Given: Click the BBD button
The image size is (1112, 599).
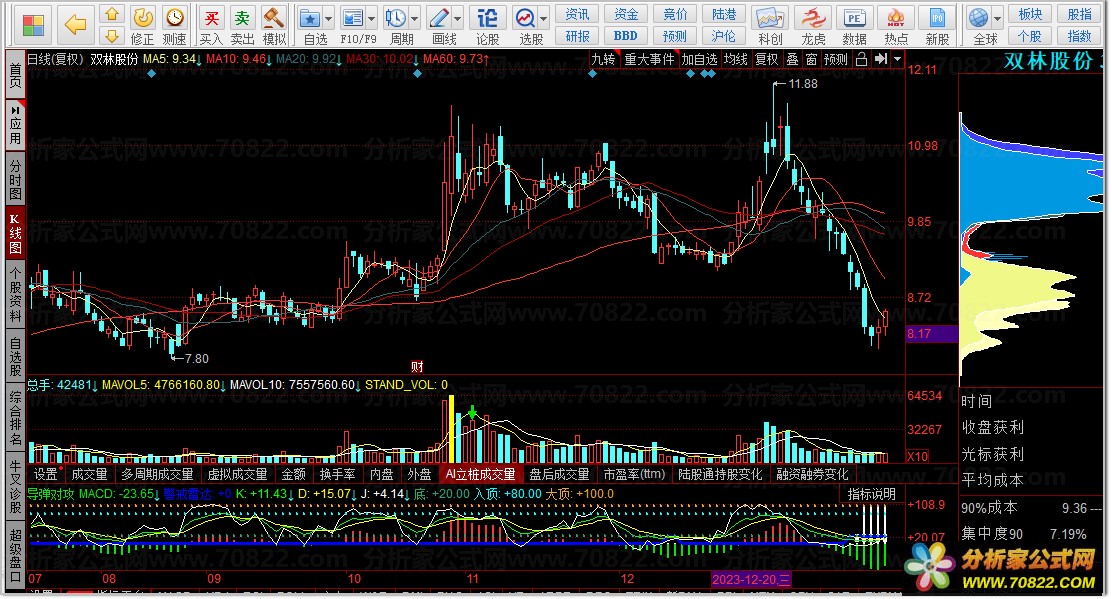Looking at the screenshot, I should 626,36.
